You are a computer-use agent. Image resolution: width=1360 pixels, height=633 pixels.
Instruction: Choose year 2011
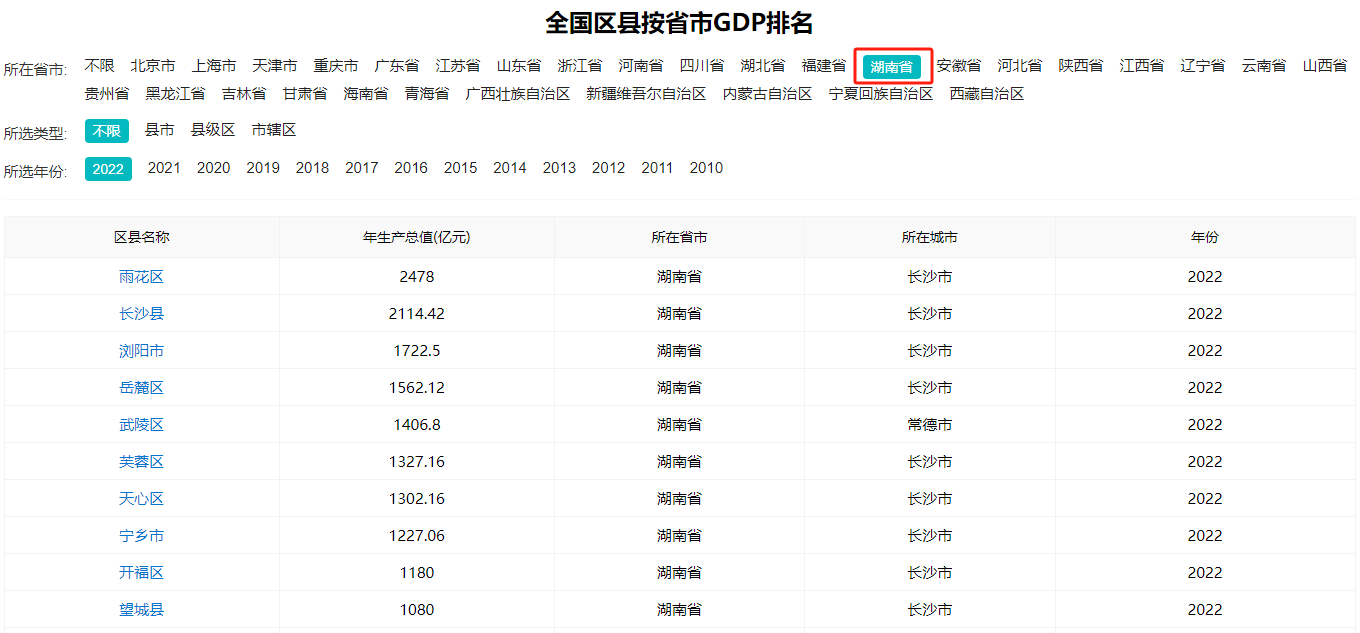[657, 168]
